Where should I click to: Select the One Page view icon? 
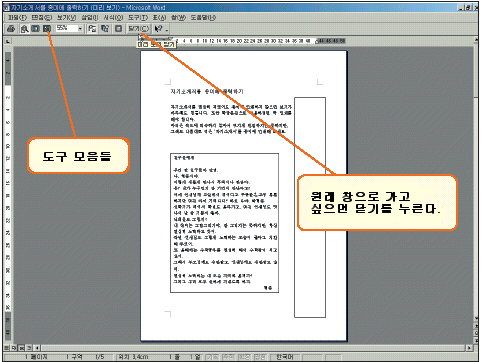[x=35, y=29]
